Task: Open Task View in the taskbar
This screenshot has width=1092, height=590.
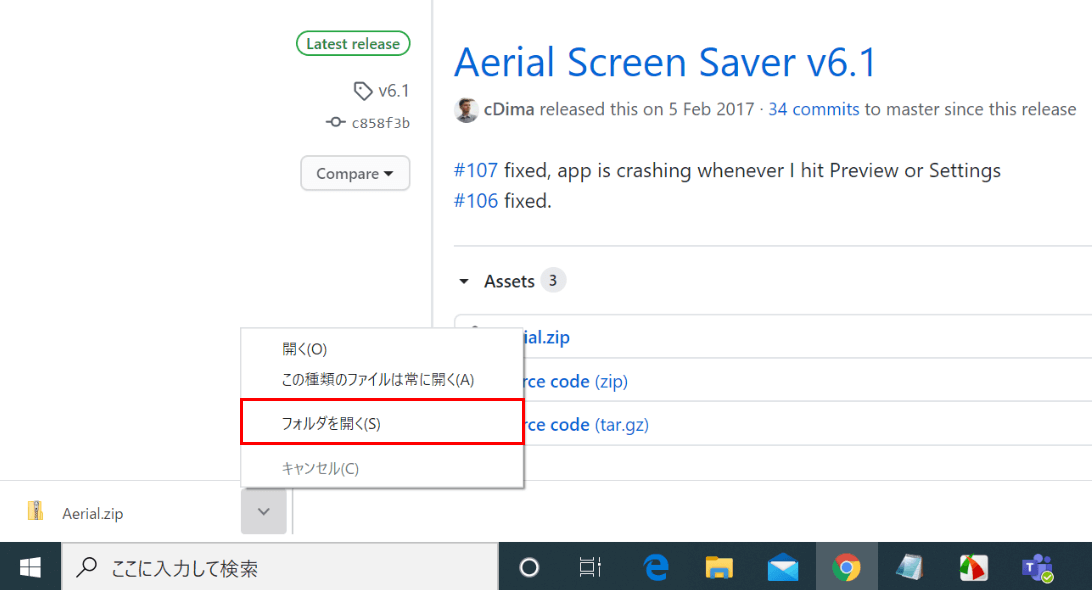Action: pyautogui.click(x=590, y=568)
